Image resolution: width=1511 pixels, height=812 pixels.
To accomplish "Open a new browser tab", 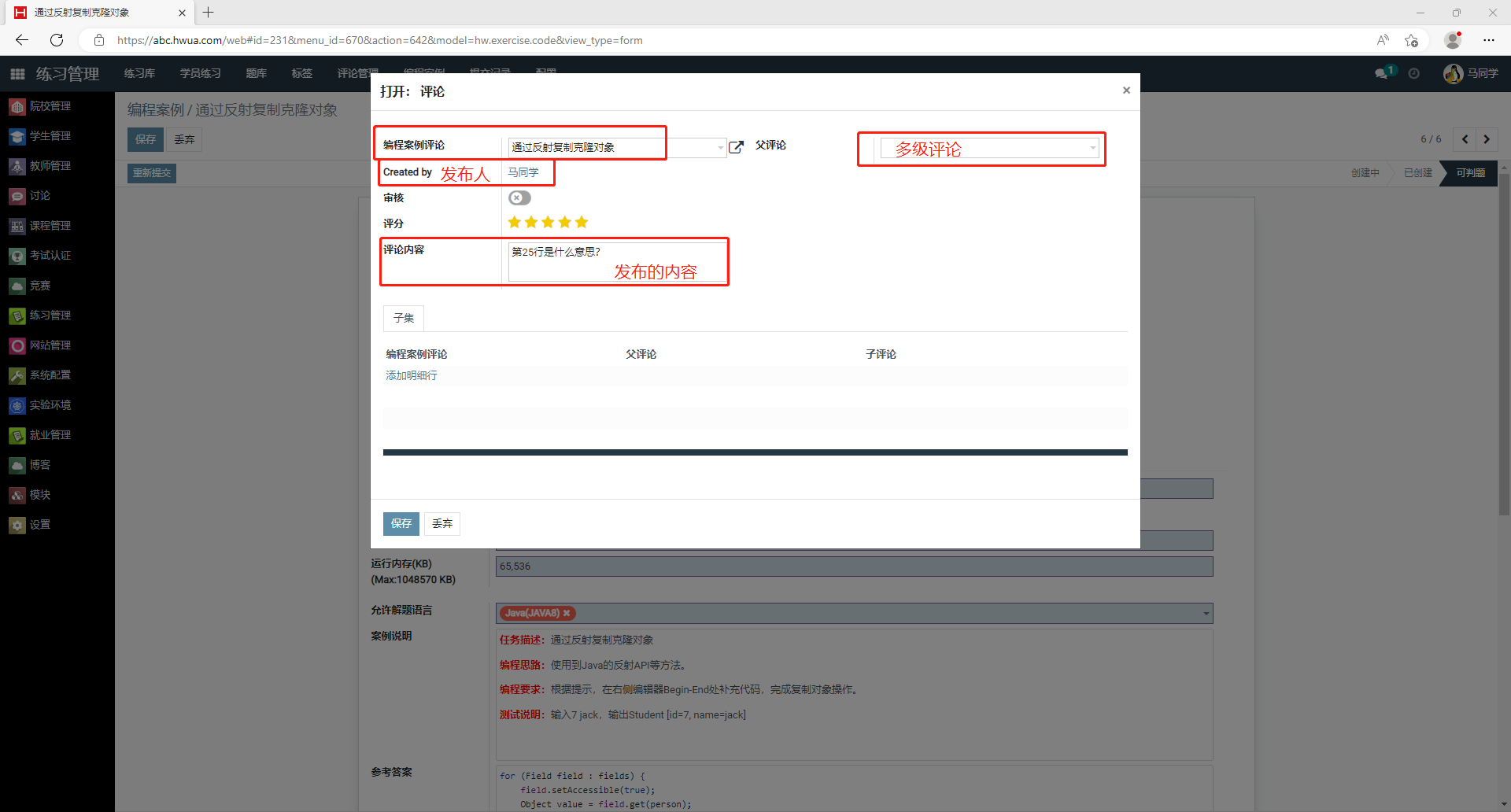I will click(x=209, y=13).
